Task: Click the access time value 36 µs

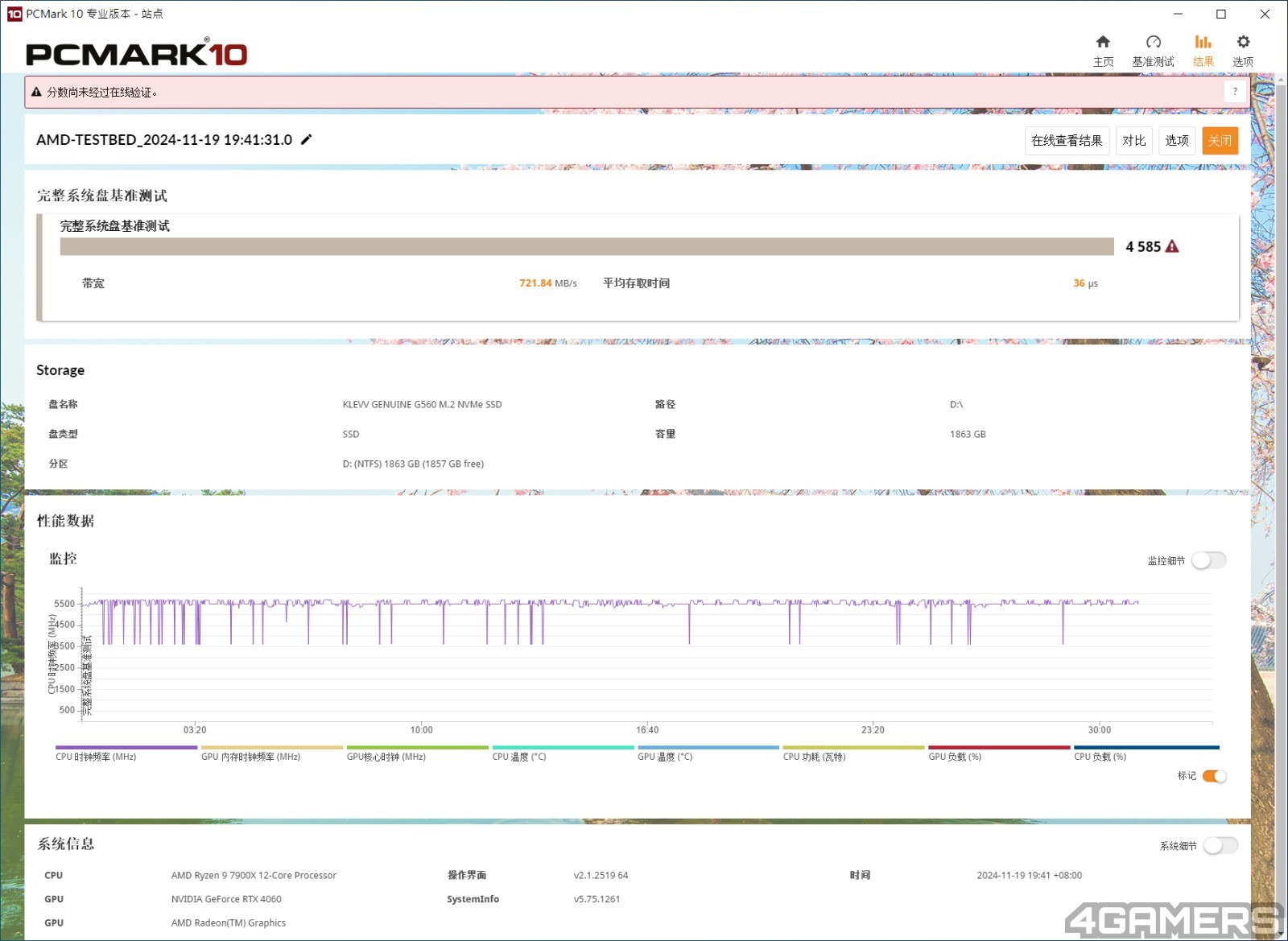Action: coord(1085,283)
